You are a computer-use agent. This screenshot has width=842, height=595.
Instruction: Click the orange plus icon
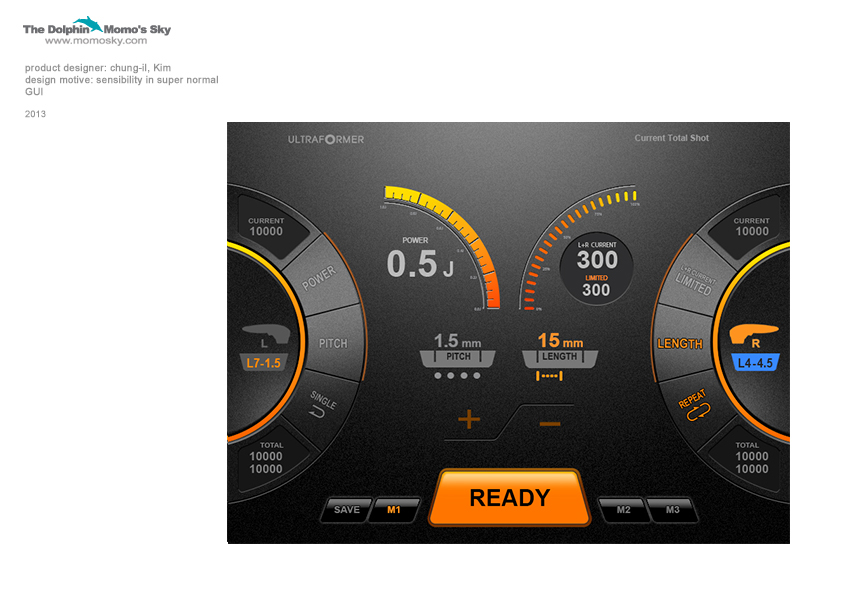[x=469, y=419]
